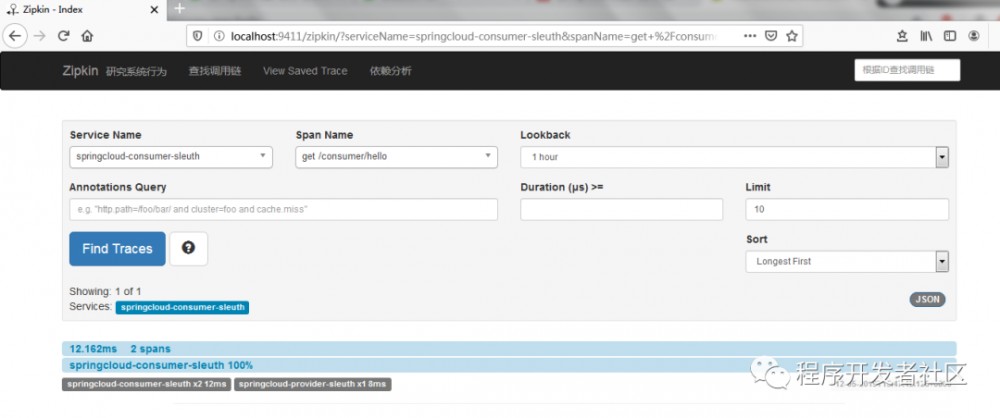
Task: Click the springcloud-consumer-sleuth 100% trace bar
Action: [509, 366]
